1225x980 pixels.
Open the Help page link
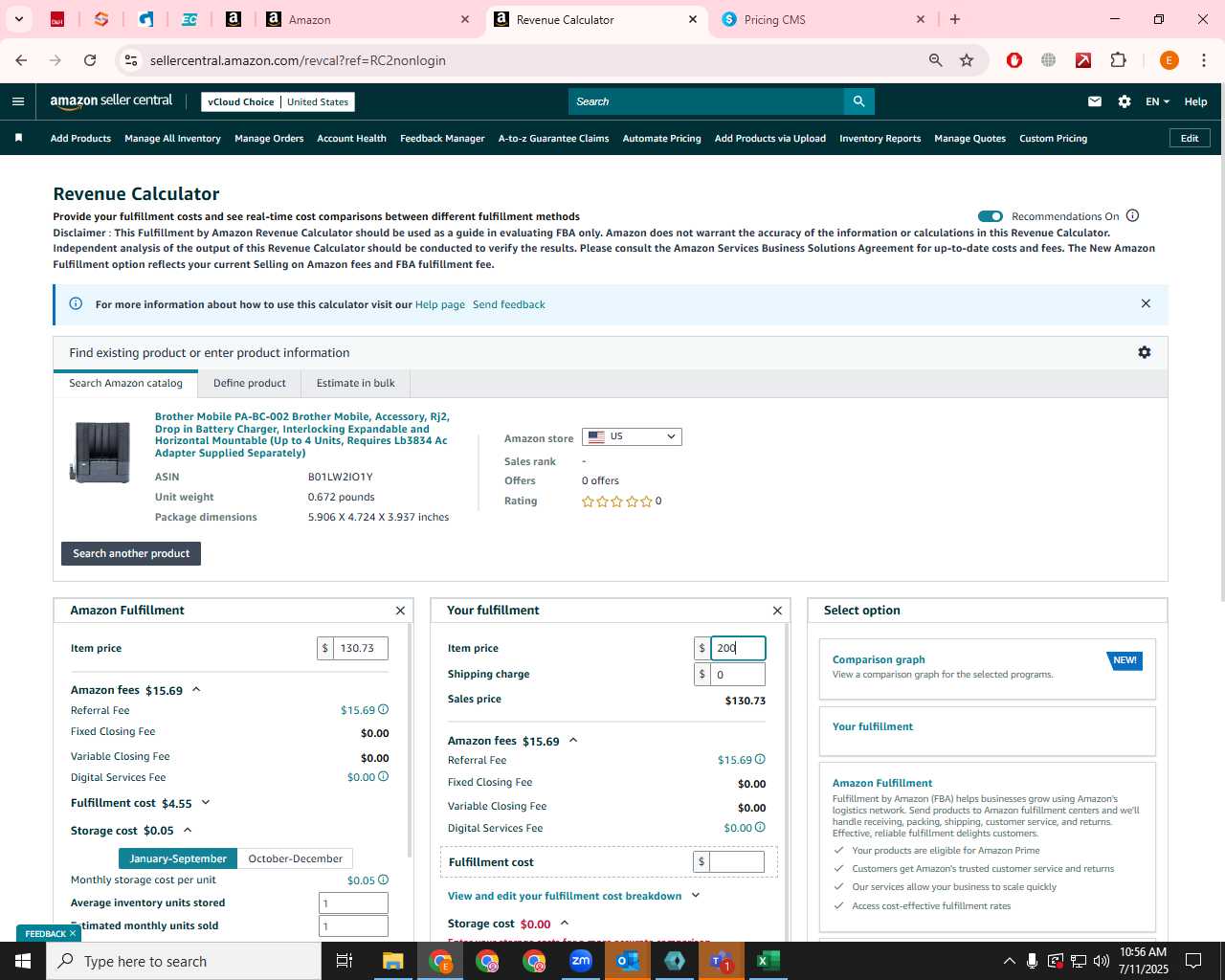point(440,304)
